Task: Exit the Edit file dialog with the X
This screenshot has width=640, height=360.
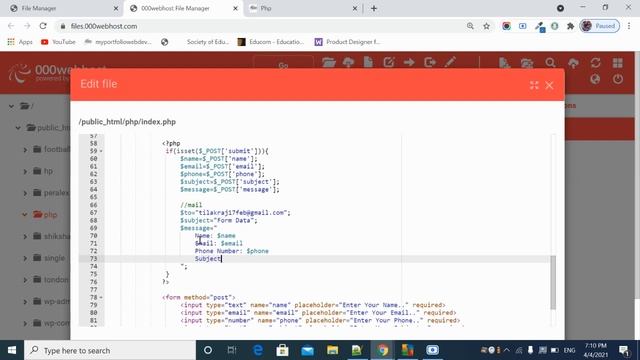Action: [x=549, y=85]
